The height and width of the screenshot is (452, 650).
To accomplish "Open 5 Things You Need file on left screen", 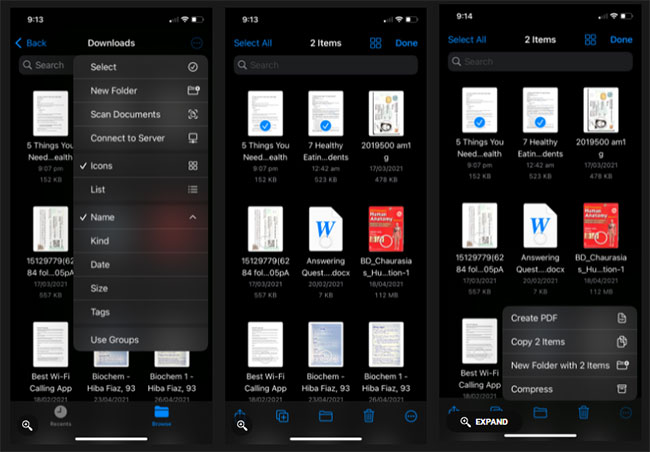I will click(51, 113).
